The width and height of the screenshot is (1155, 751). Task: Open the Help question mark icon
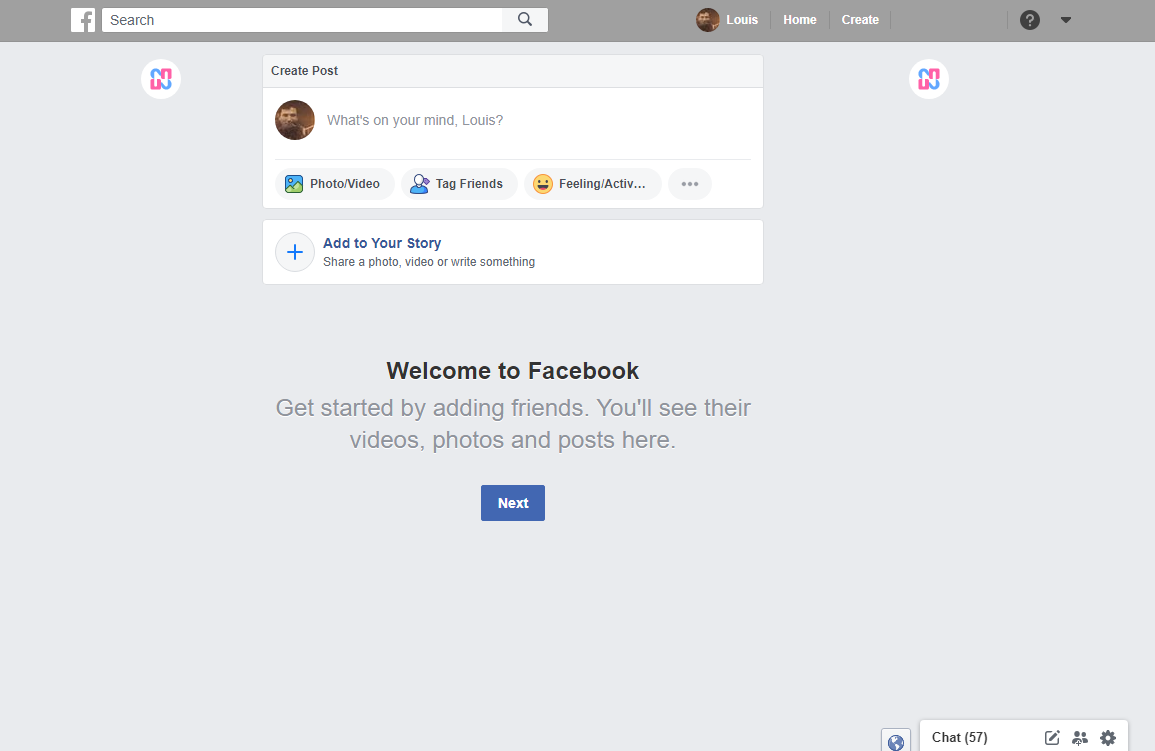(1029, 20)
